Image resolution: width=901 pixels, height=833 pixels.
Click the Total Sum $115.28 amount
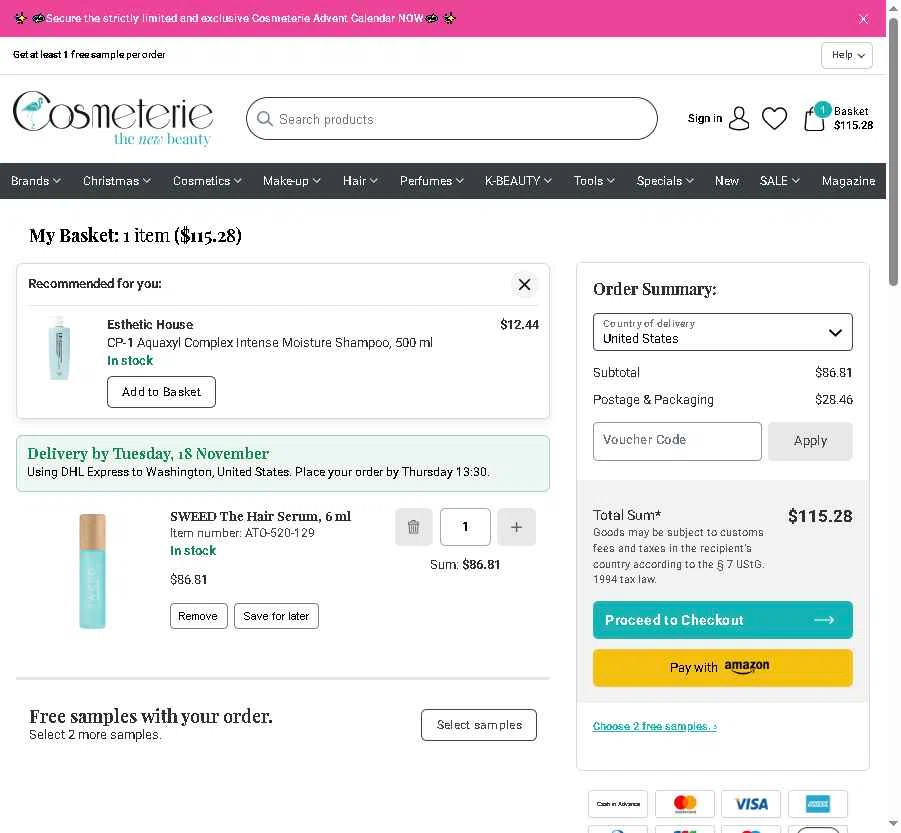click(x=820, y=516)
